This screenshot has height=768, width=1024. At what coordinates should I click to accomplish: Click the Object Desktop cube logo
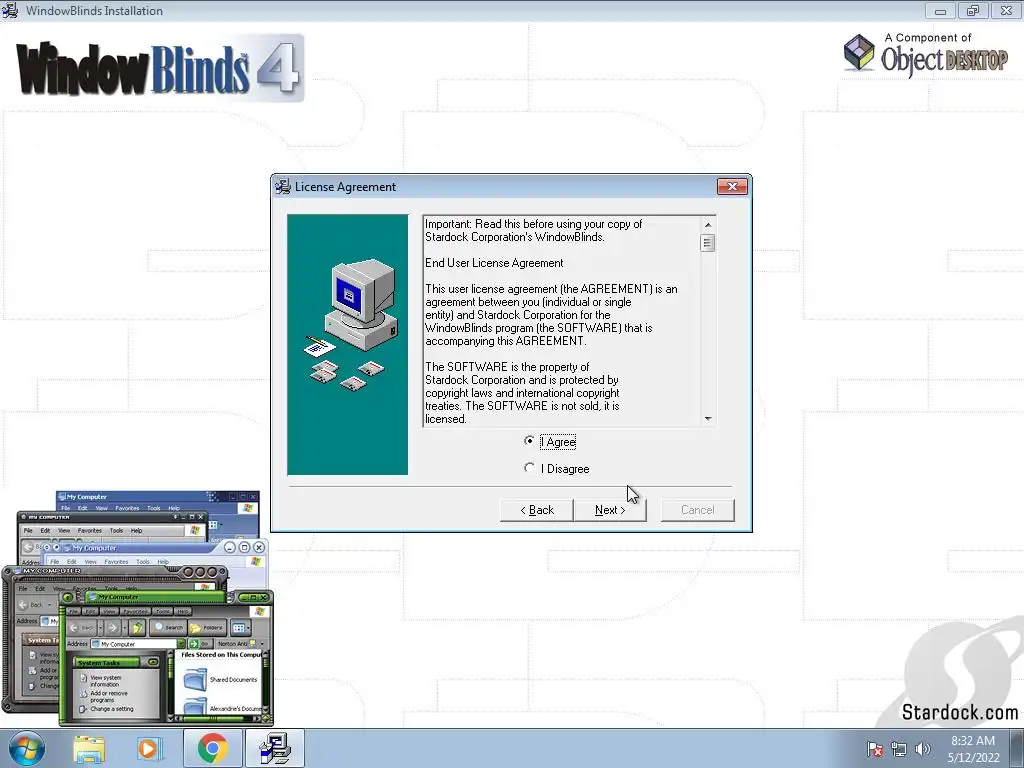[859, 52]
